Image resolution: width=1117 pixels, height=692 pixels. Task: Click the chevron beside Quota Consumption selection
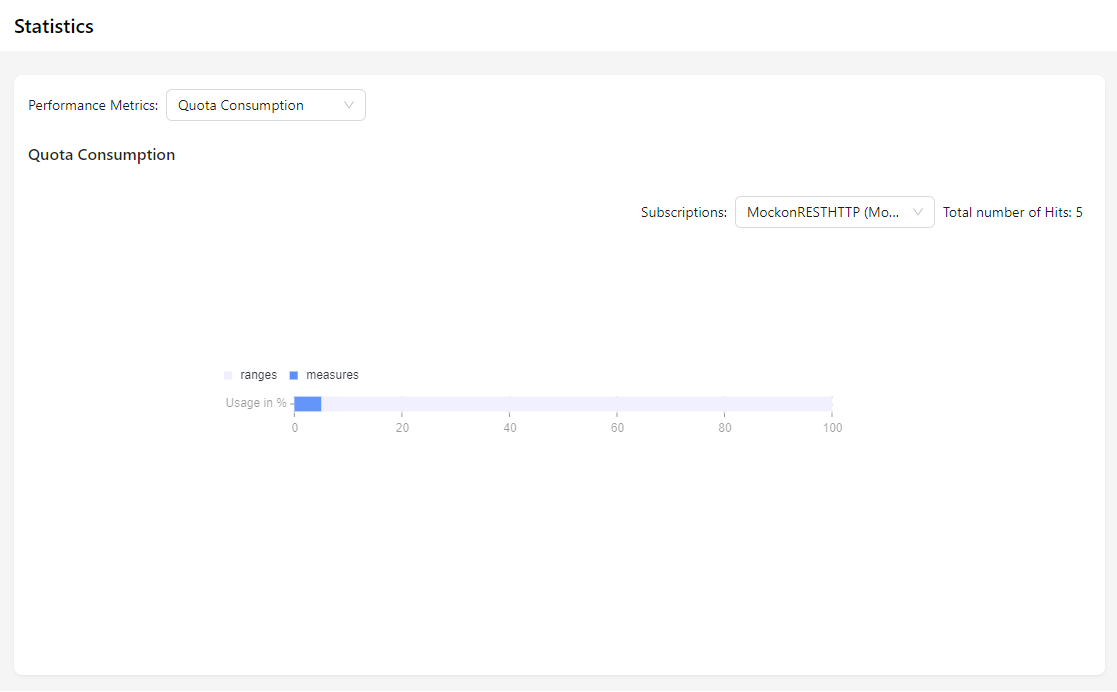[349, 105]
